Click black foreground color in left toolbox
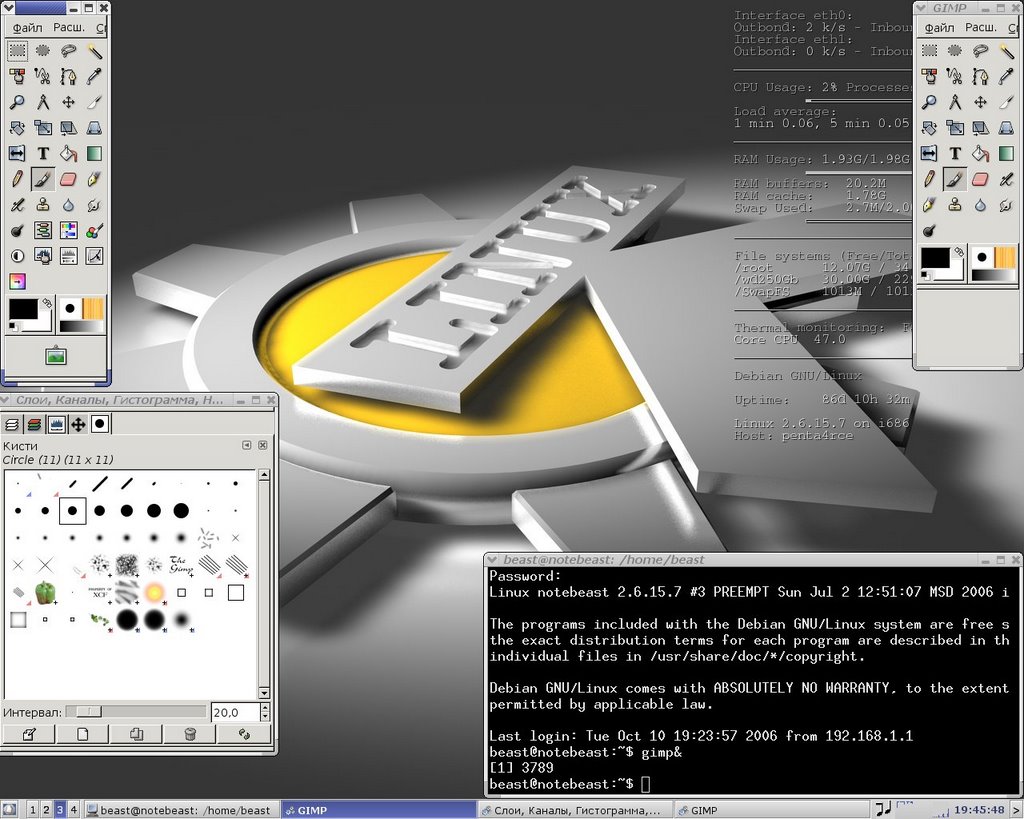 (23, 309)
